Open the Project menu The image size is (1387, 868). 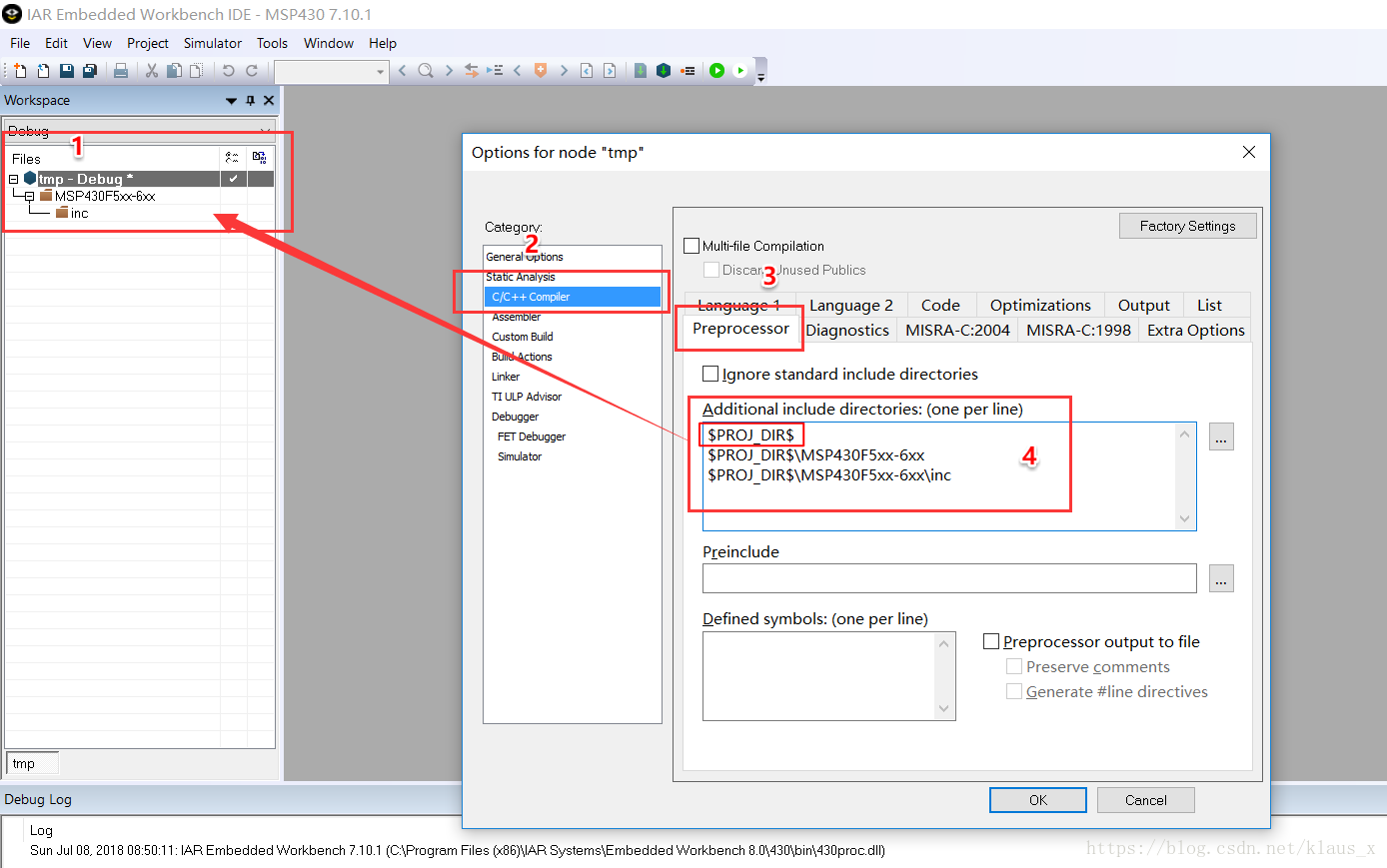pyautogui.click(x=148, y=43)
